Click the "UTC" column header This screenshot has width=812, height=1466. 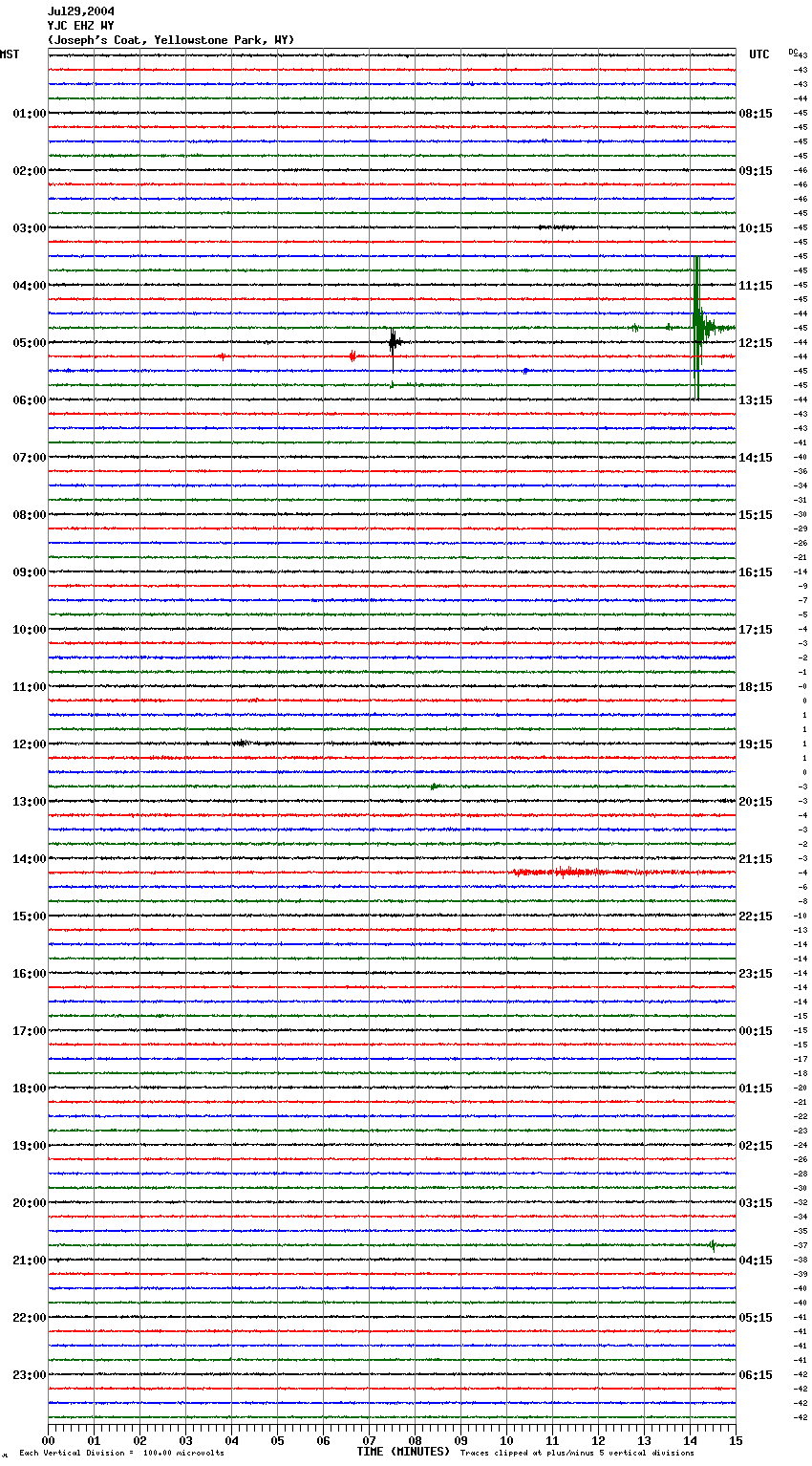(x=759, y=54)
